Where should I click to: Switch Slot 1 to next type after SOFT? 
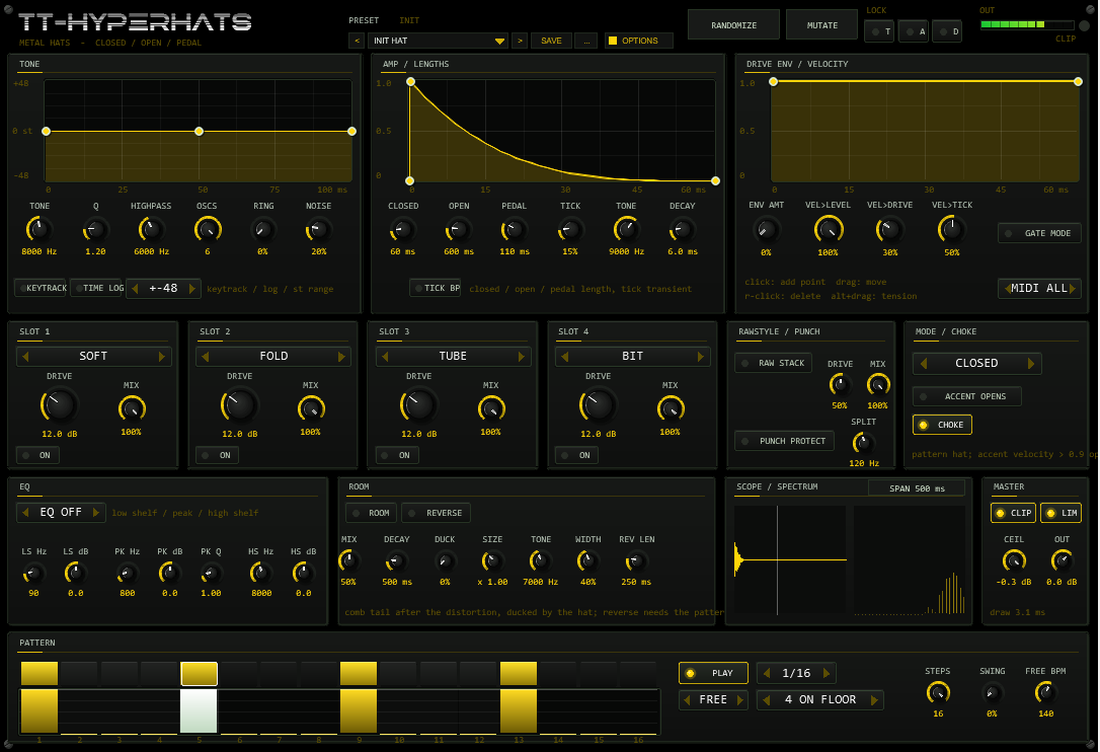(x=162, y=356)
